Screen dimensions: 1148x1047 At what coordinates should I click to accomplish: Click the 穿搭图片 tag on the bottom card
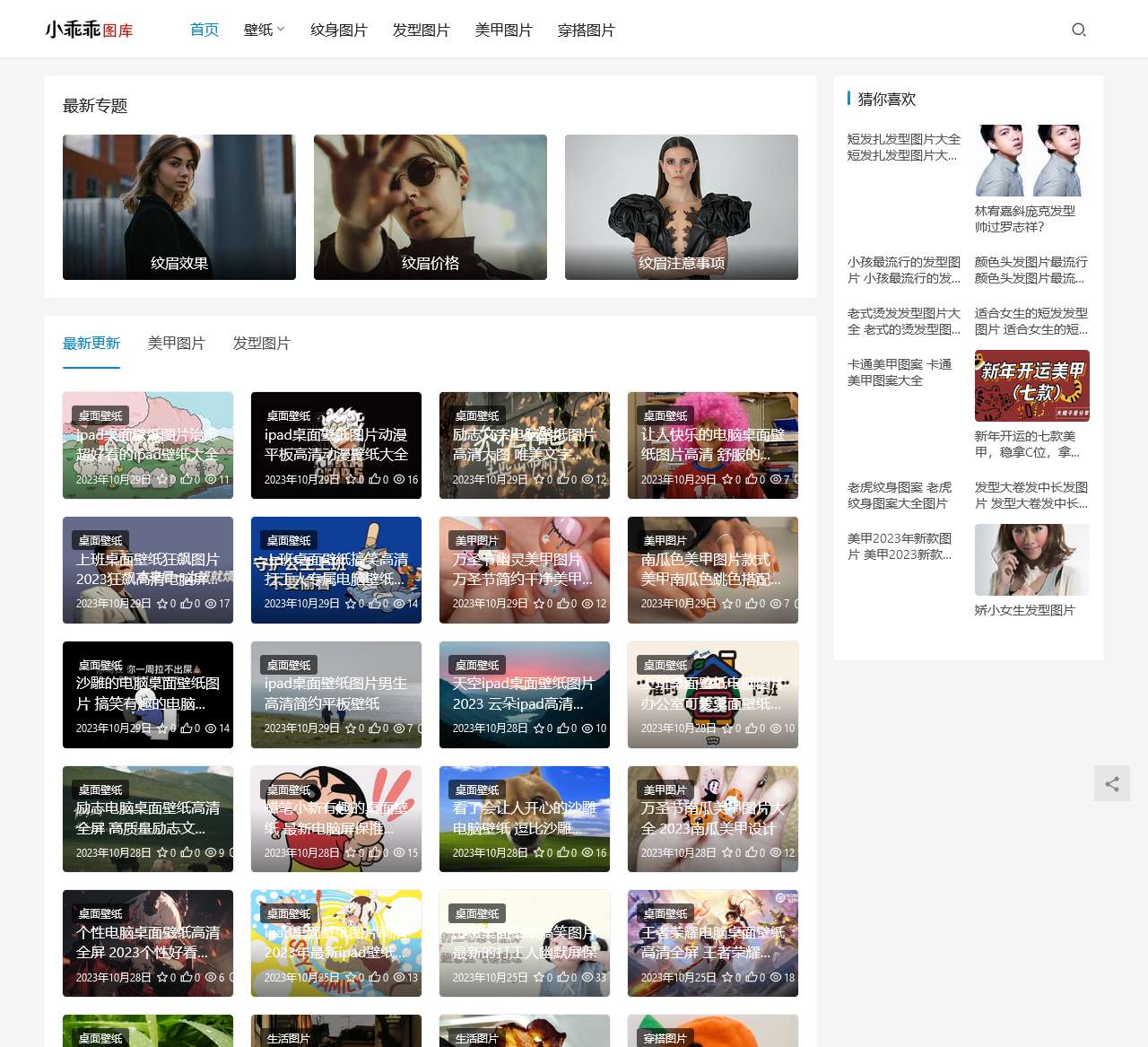[x=665, y=1038]
